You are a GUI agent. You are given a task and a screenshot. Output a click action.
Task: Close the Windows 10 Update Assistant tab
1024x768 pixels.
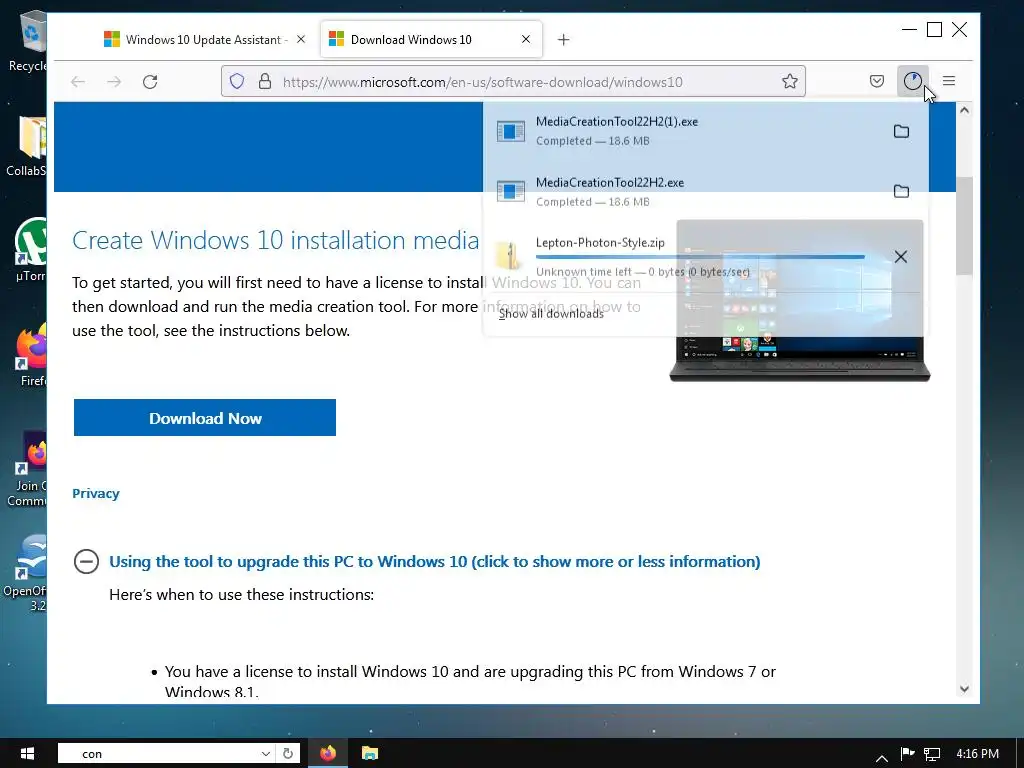tap(300, 39)
